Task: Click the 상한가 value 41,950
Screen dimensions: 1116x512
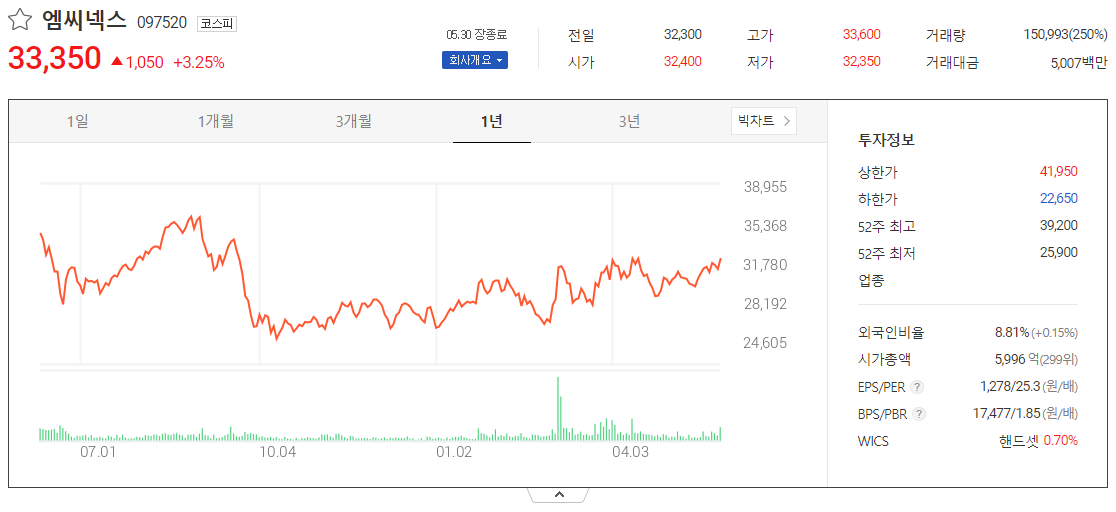Action: point(1058,172)
